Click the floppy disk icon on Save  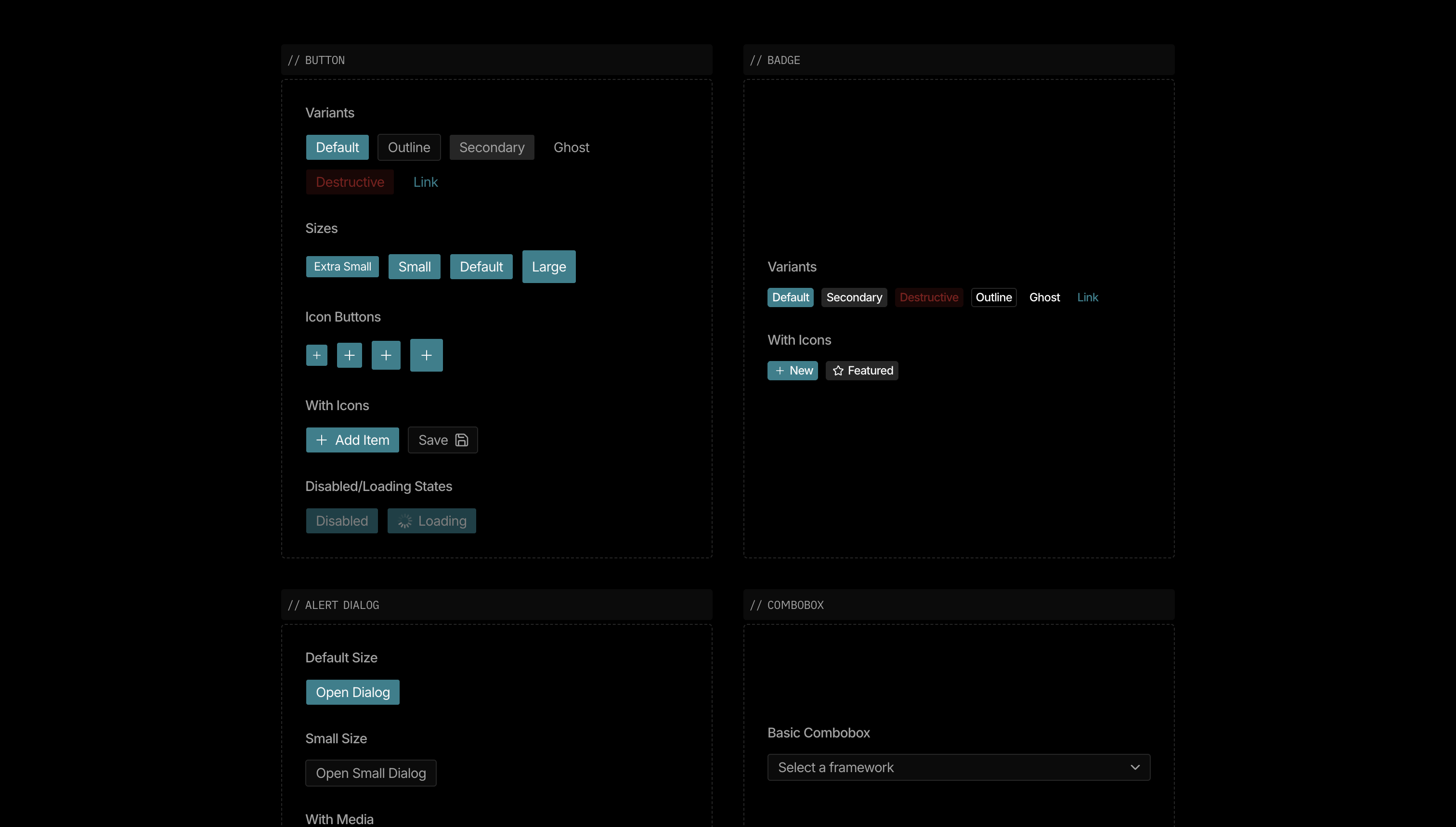[462, 440]
